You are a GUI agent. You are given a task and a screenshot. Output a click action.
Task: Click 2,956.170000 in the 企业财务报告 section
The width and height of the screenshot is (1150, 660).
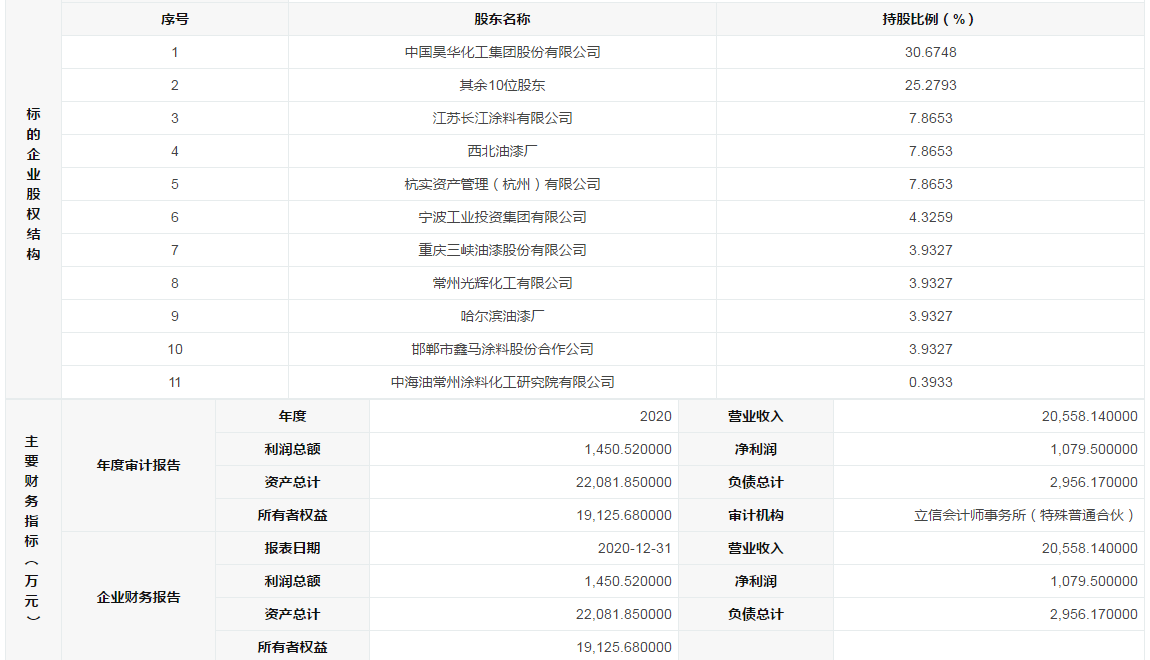tap(1094, 614)
